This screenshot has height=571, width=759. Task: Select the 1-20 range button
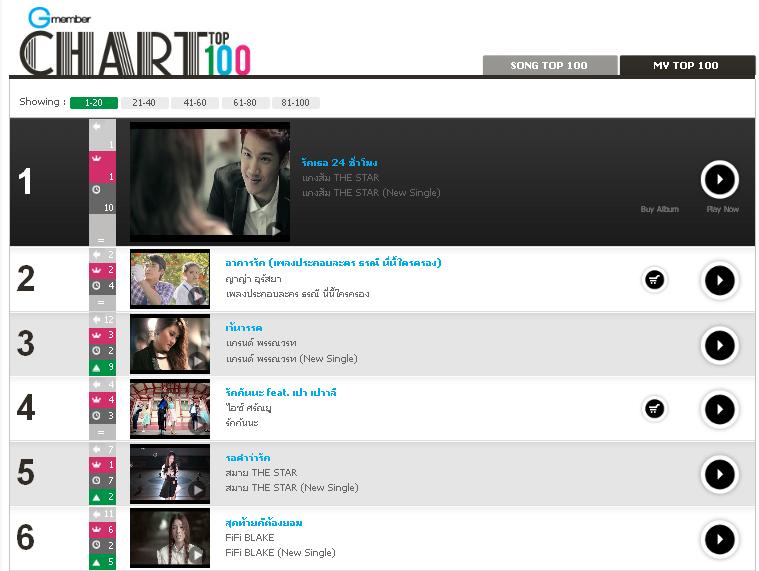94,103
